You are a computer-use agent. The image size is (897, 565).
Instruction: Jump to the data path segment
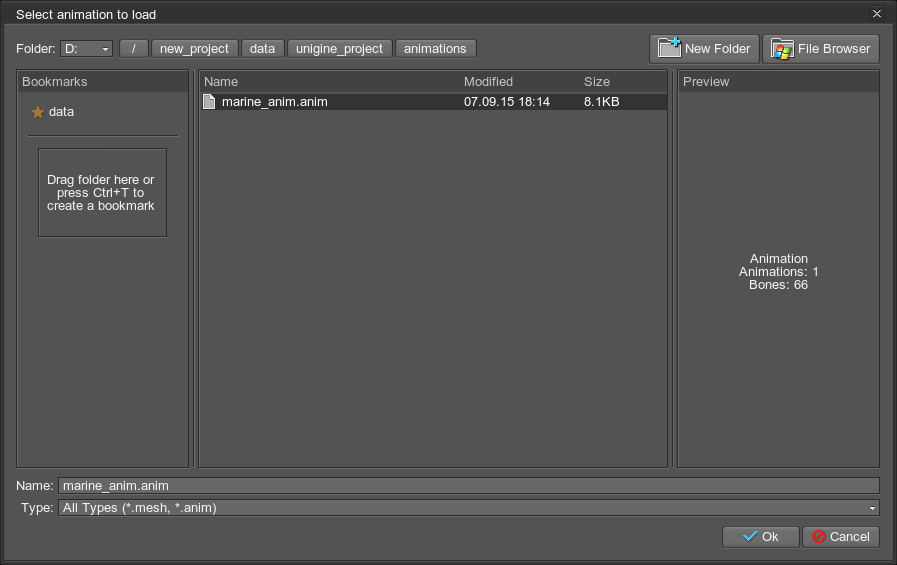pyautogui.click(x=263, y=49)
